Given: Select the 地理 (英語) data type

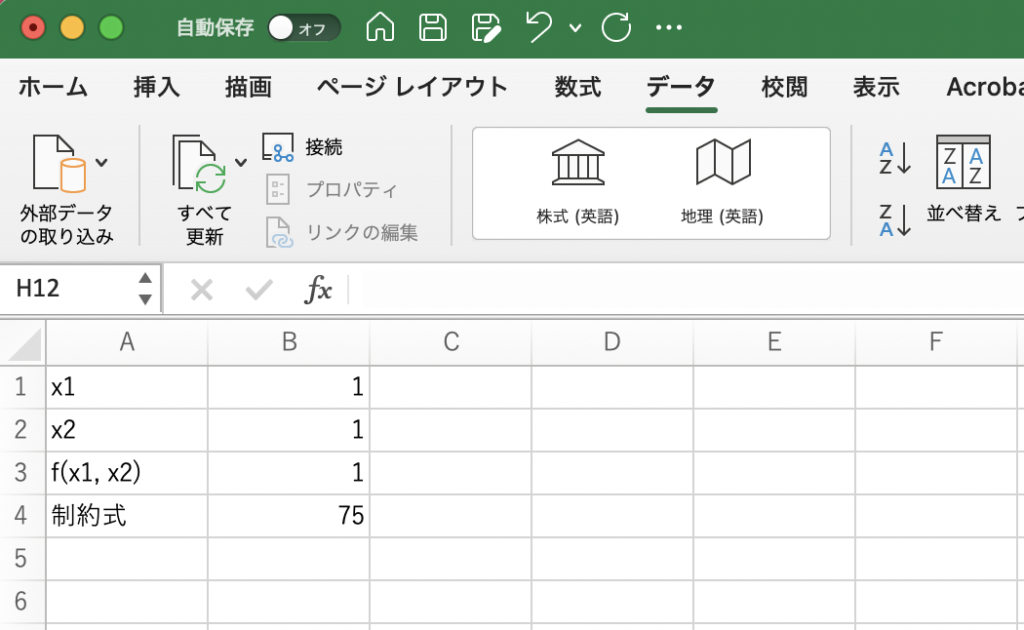Looking at the screenshot, I should (x=722, y=183).
